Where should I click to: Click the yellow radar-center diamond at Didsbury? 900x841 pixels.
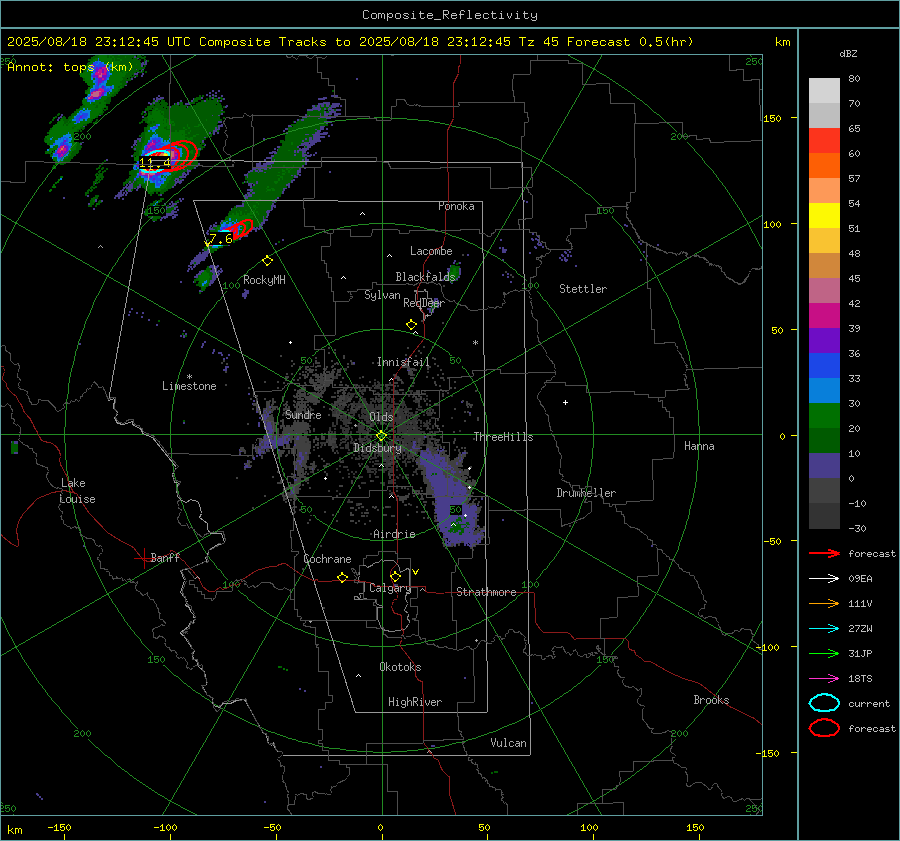[382, 436]
